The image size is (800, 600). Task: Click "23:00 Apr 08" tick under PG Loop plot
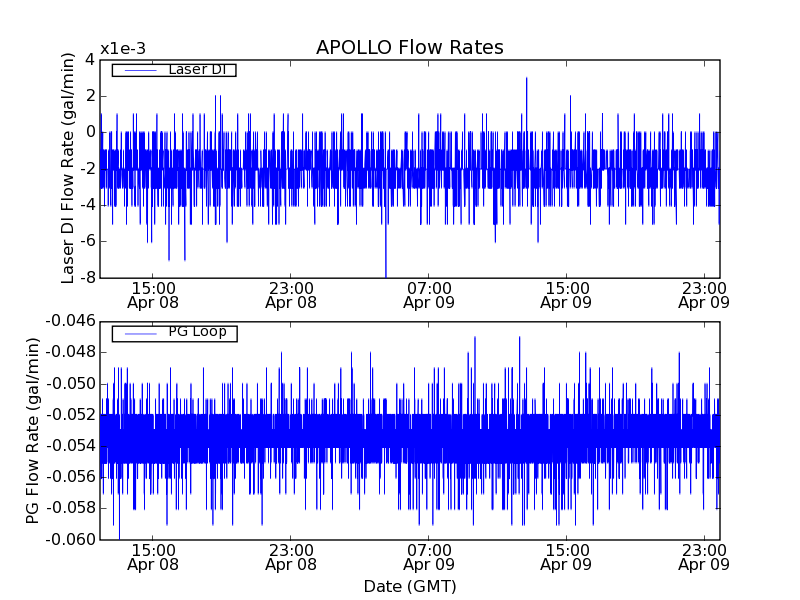click(291, 558)
